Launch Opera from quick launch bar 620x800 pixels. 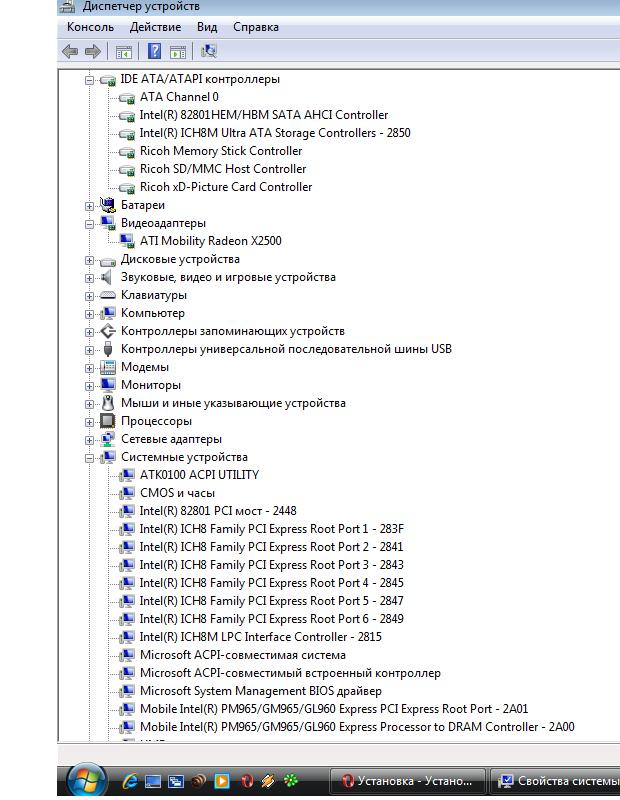click(247, 781)
